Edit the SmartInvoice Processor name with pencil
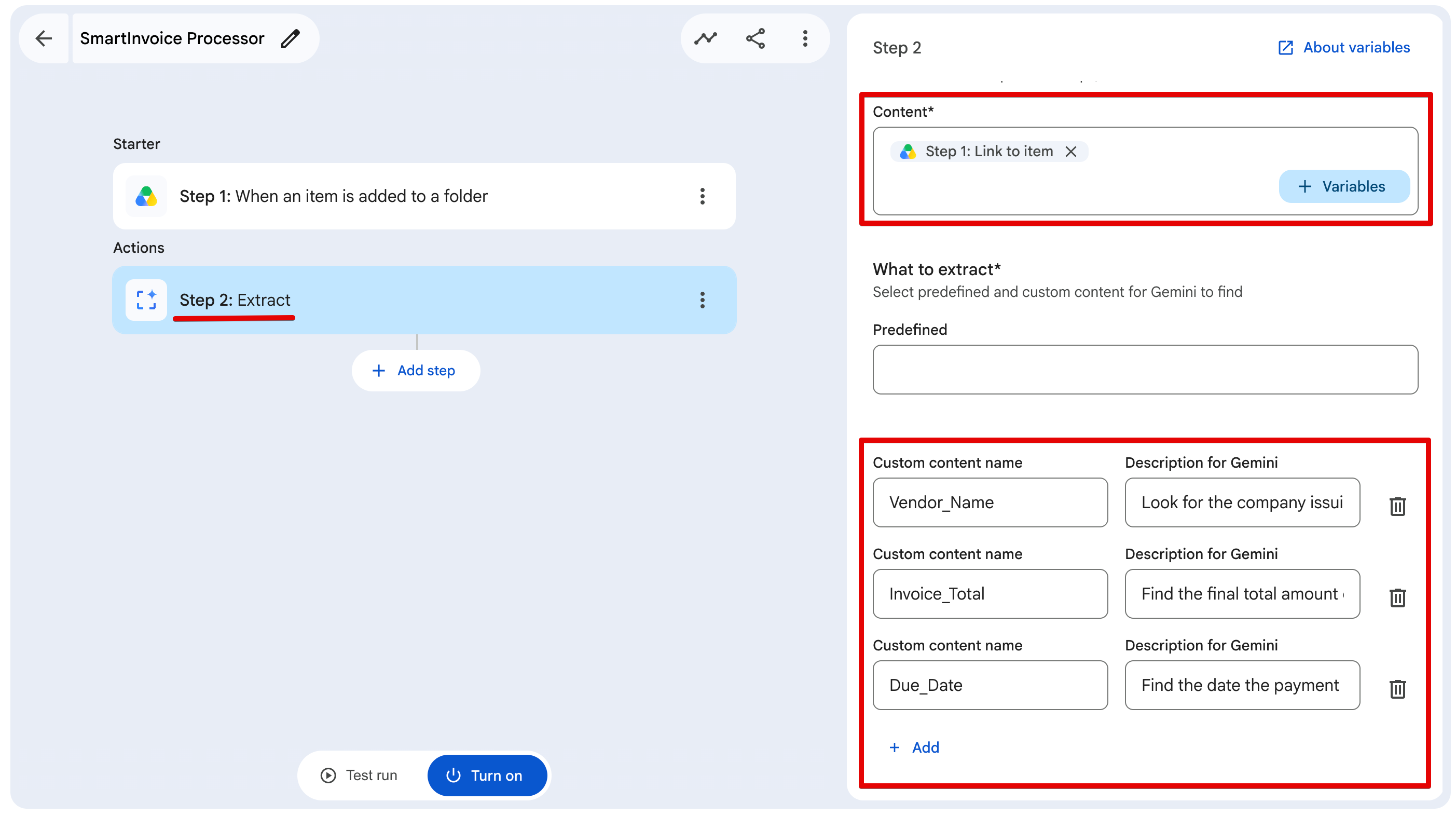This screenshot has height=816, width=1456. tap(291, 38)
